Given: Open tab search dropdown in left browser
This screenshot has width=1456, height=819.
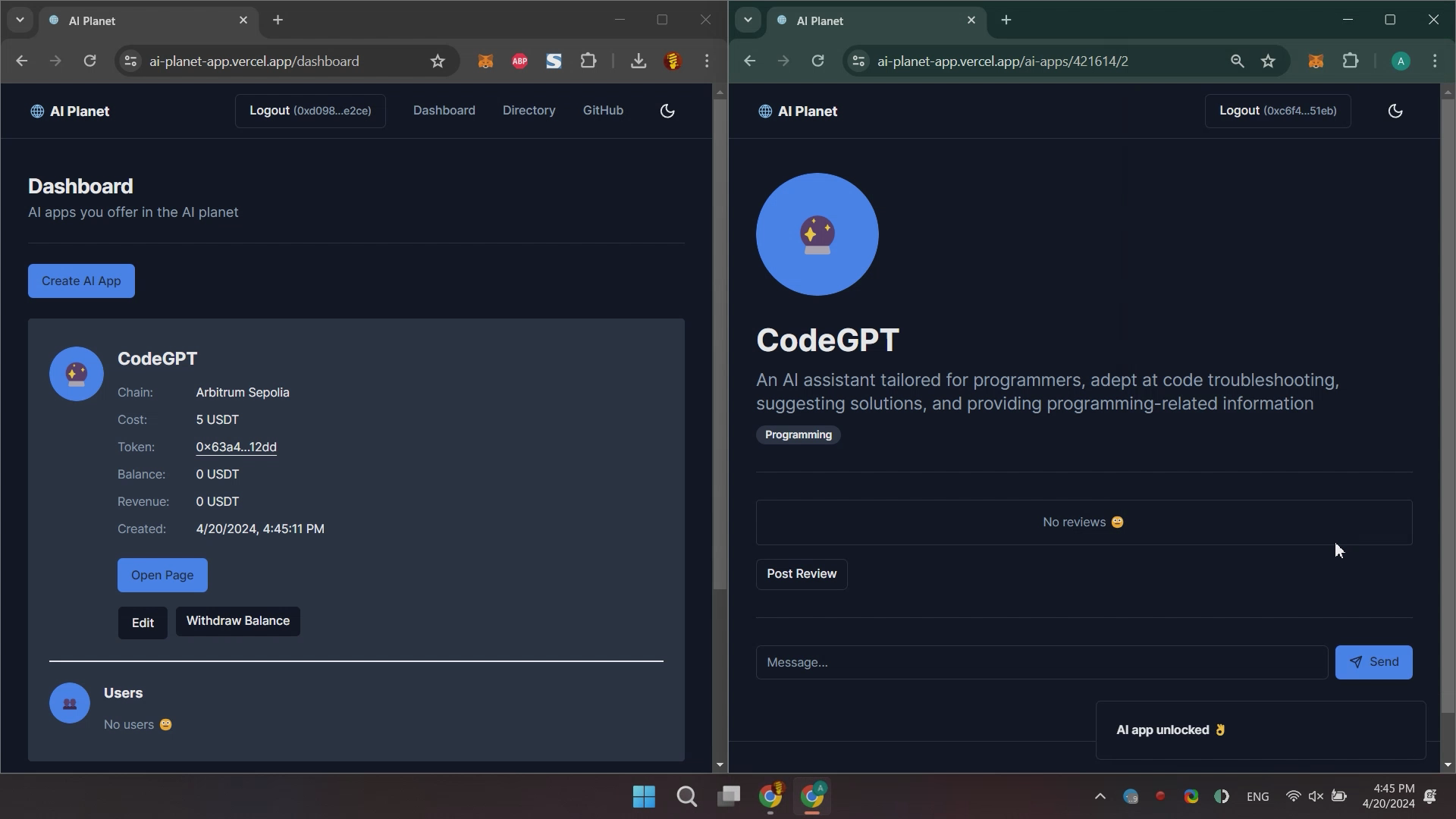Looking at the screenshot, I should (20, 20).
